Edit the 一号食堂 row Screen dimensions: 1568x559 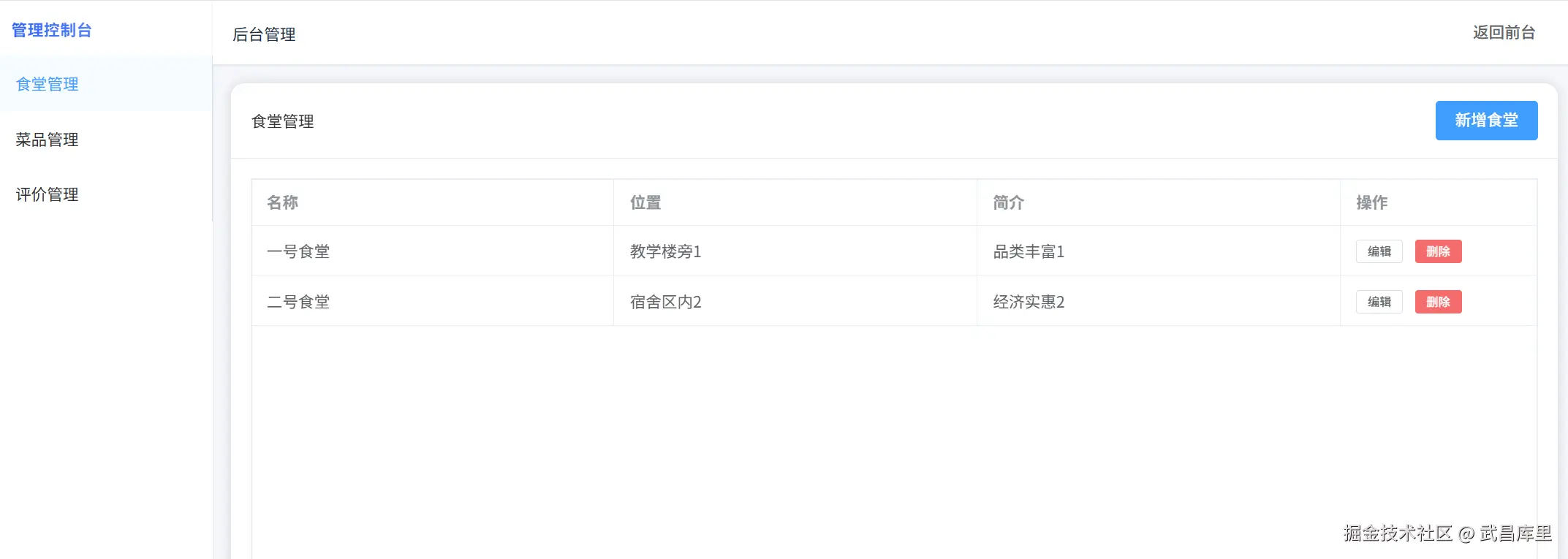pyautogui.click(x=1379, y=251)
